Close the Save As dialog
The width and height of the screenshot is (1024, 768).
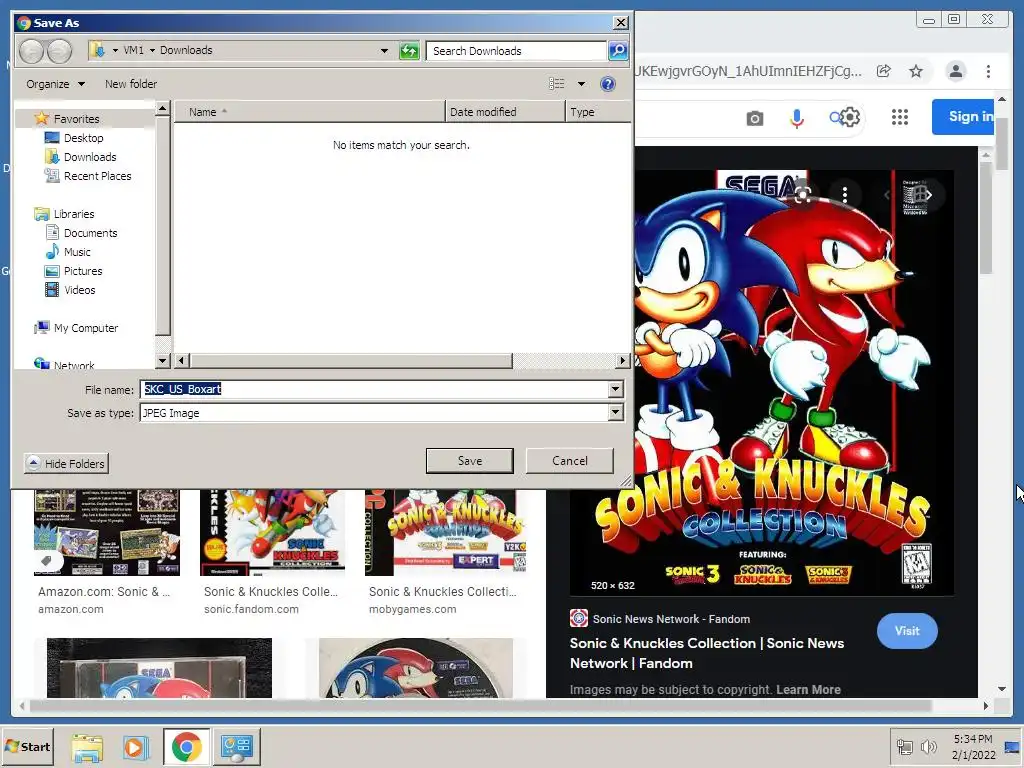tap(620, 23)
